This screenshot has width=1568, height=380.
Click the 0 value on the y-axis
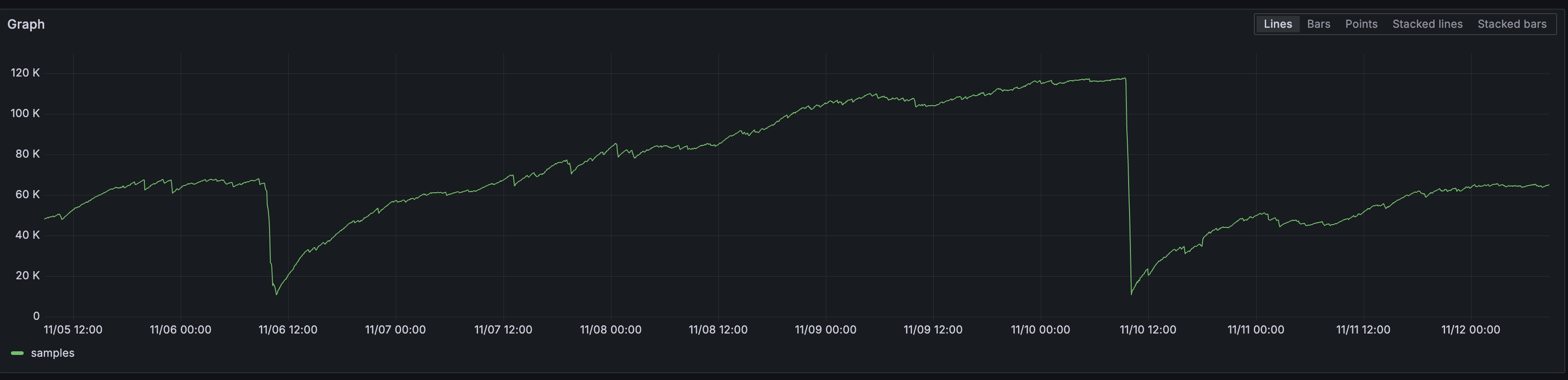pyautogui.click(x=36, y=316)
